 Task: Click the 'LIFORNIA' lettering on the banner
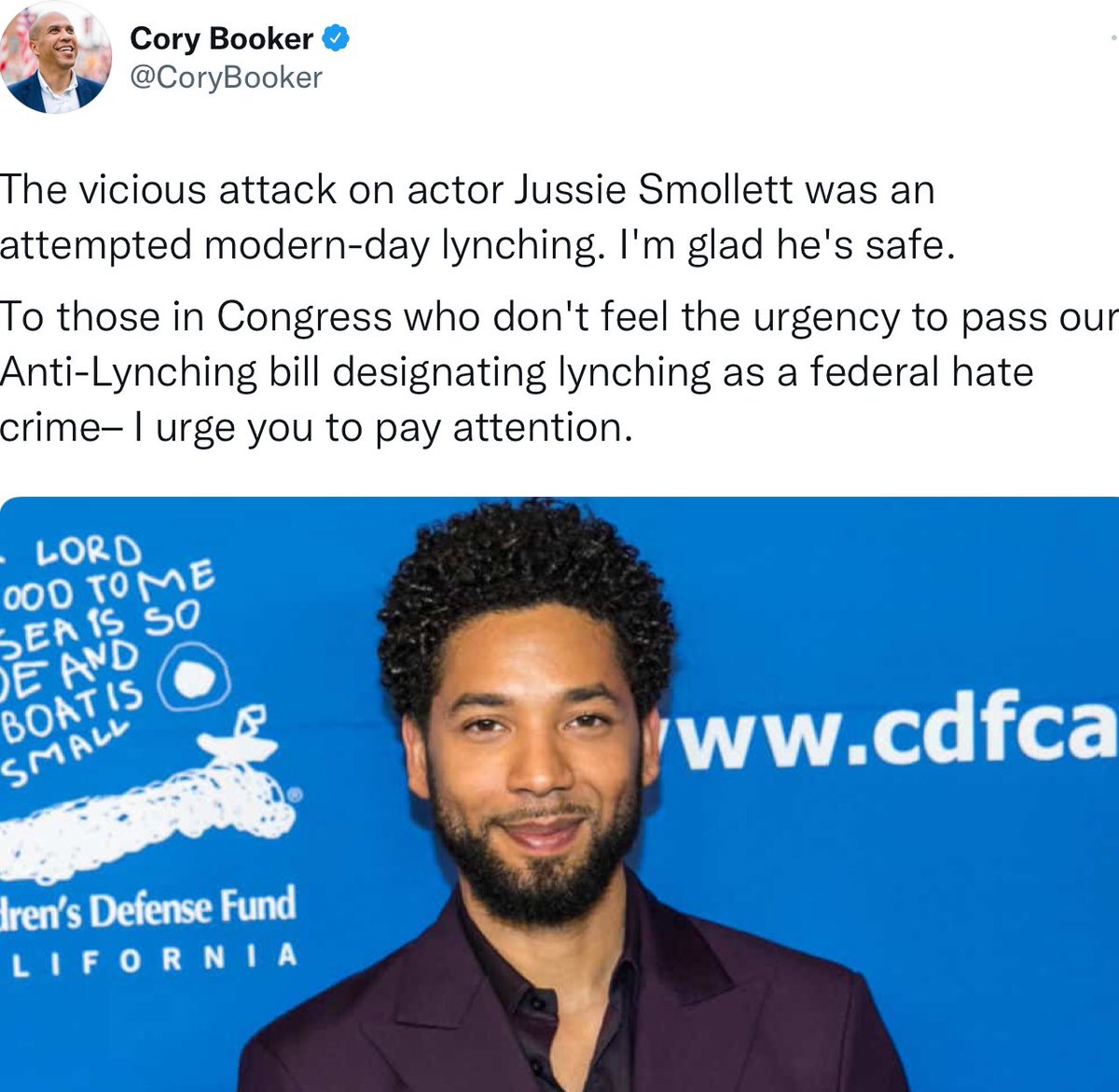155,959
